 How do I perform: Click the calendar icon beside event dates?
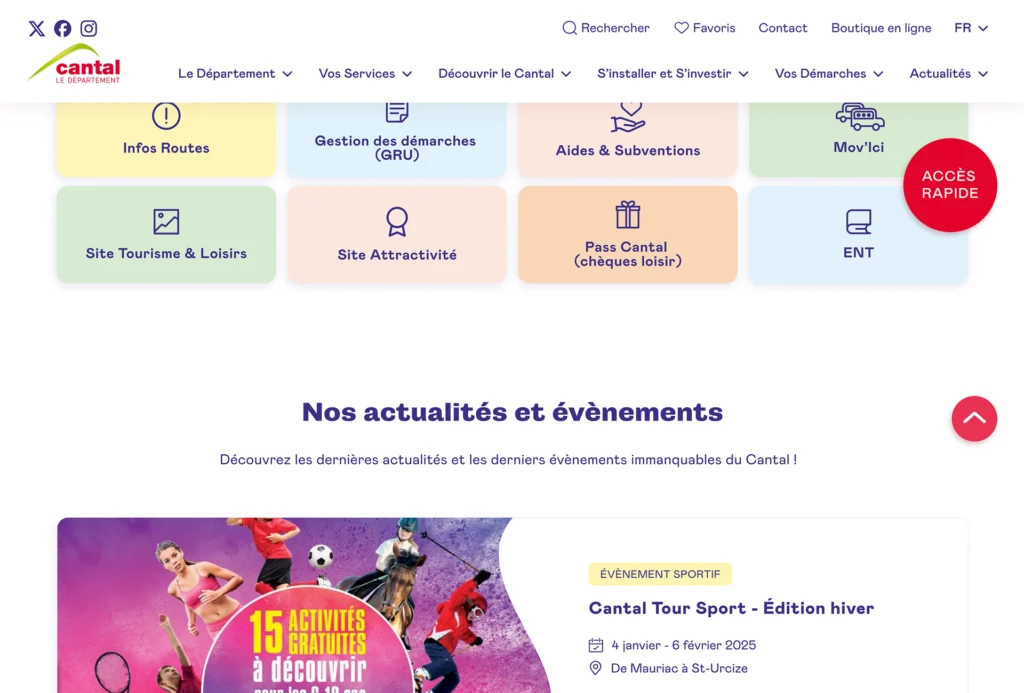point(596,645)
